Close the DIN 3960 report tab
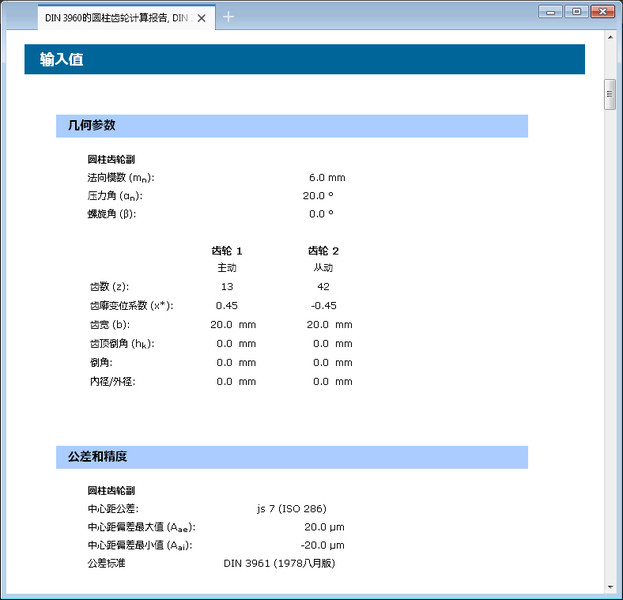This screenshot has width=623, height=600. (x=202, y=17)
